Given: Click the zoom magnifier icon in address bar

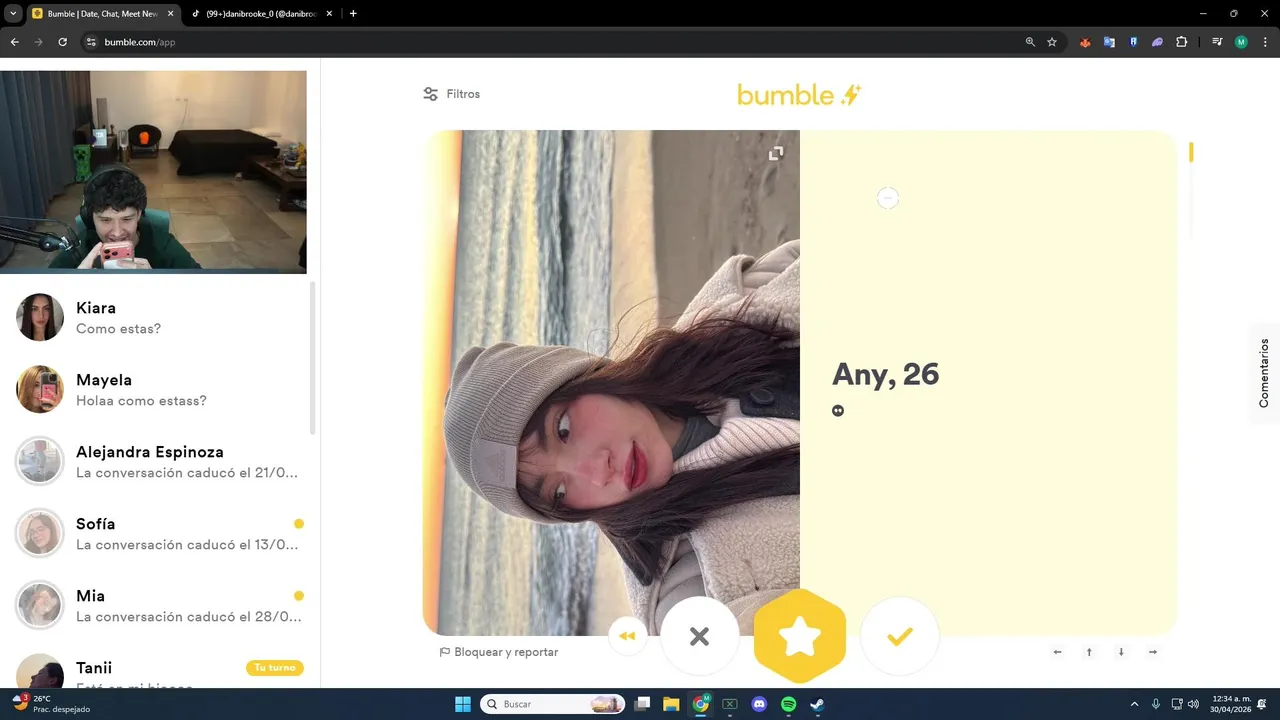Looking at the screenshot, I should (1030, 42).
